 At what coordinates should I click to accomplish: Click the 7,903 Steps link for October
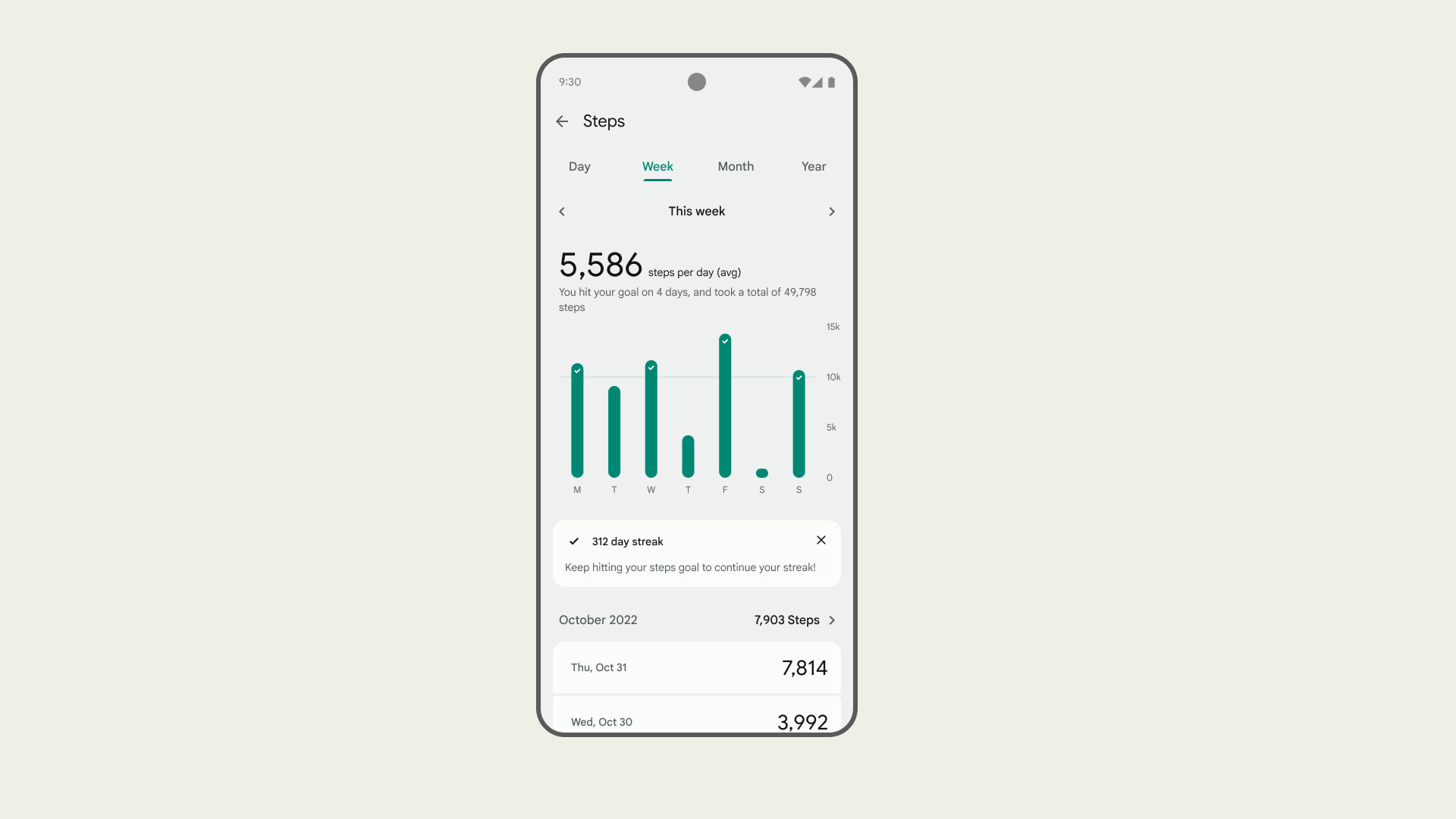tap(795, 620)
